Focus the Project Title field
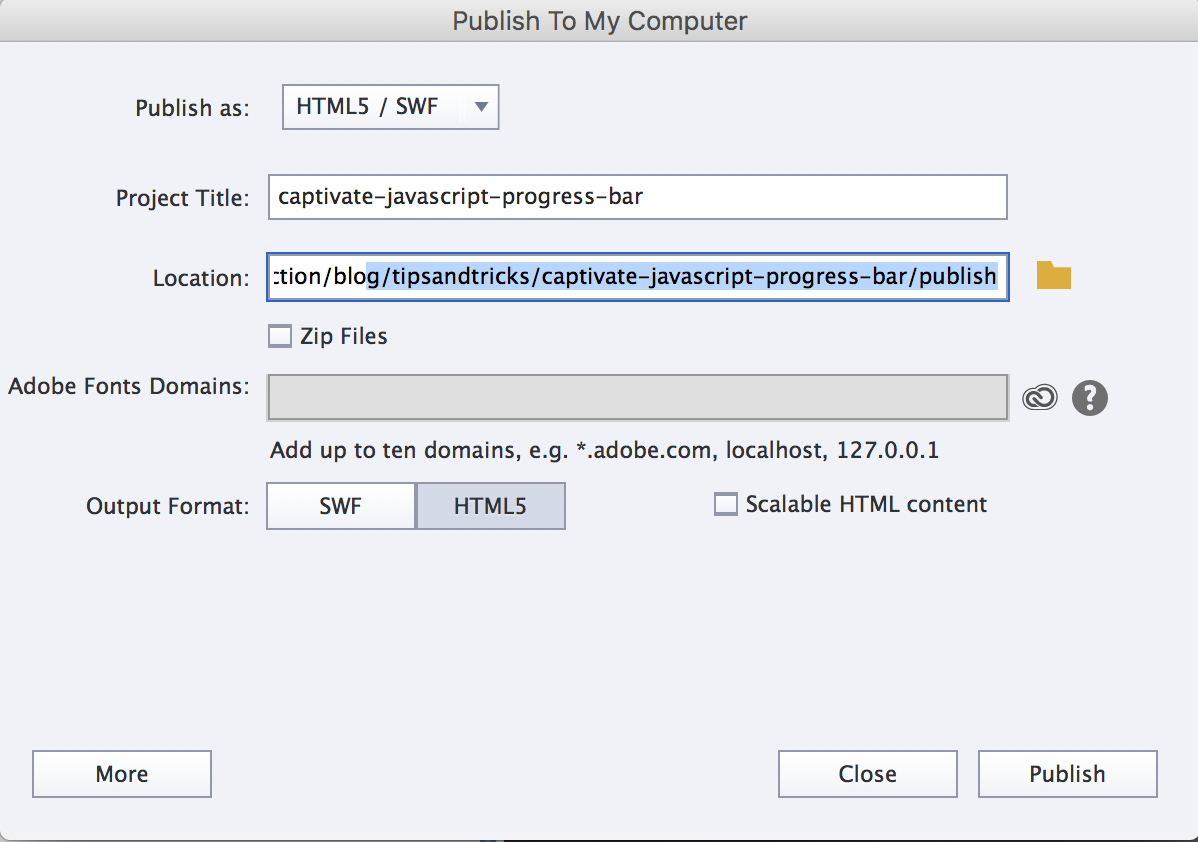1198x842 pixels. tap(638, 197)
